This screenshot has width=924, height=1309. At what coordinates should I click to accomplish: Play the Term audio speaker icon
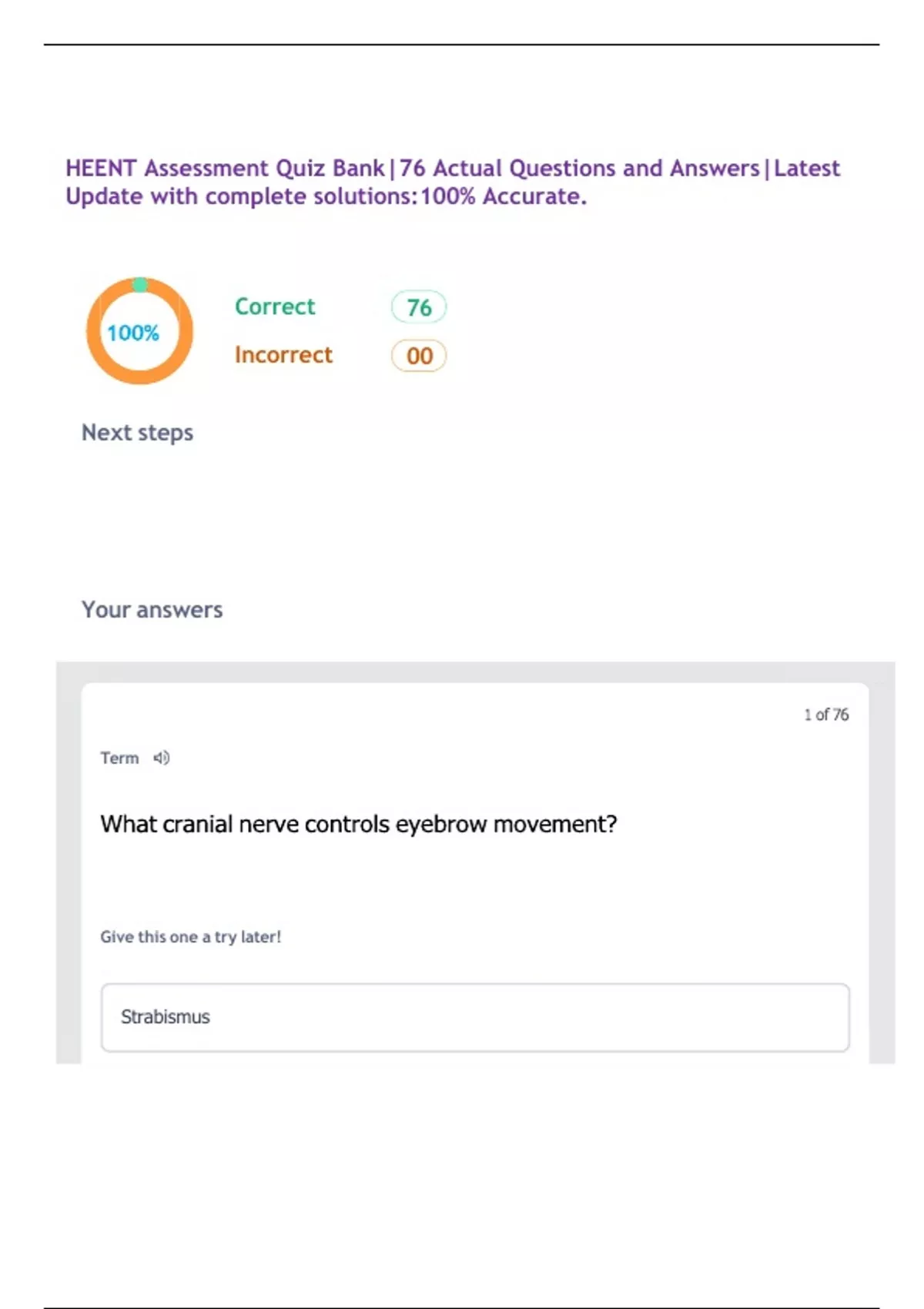161,758
